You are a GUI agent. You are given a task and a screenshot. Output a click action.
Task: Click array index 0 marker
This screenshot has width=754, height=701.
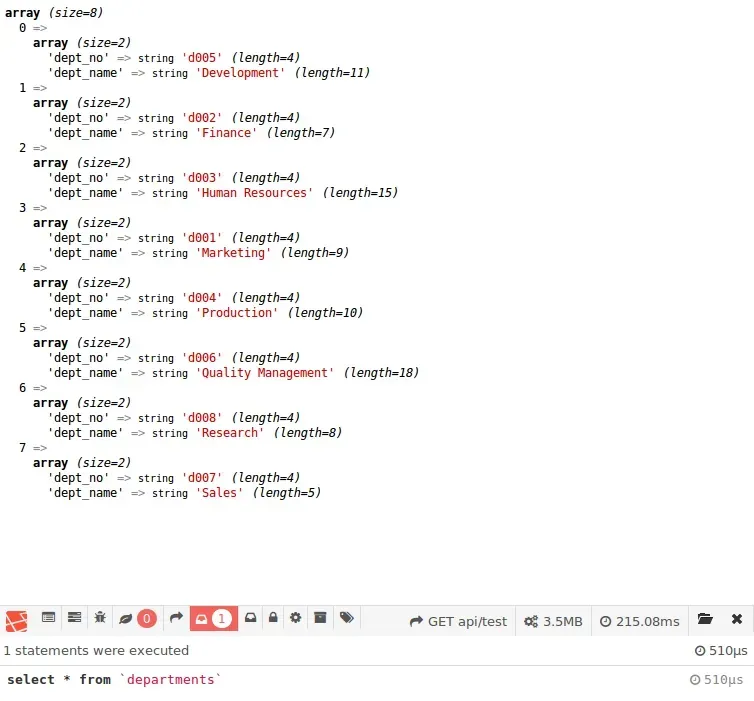(23, 28)
